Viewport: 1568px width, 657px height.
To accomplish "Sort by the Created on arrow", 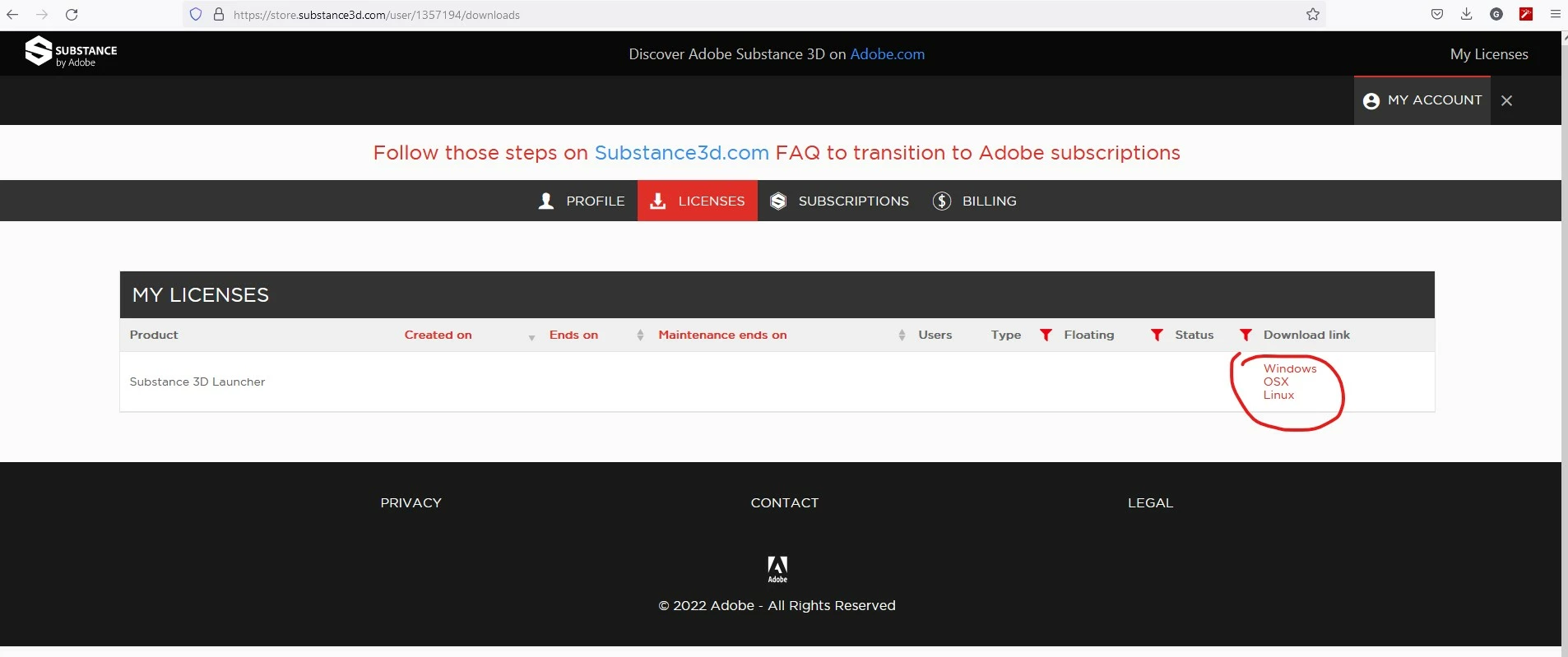I will (x=531, y=337).
